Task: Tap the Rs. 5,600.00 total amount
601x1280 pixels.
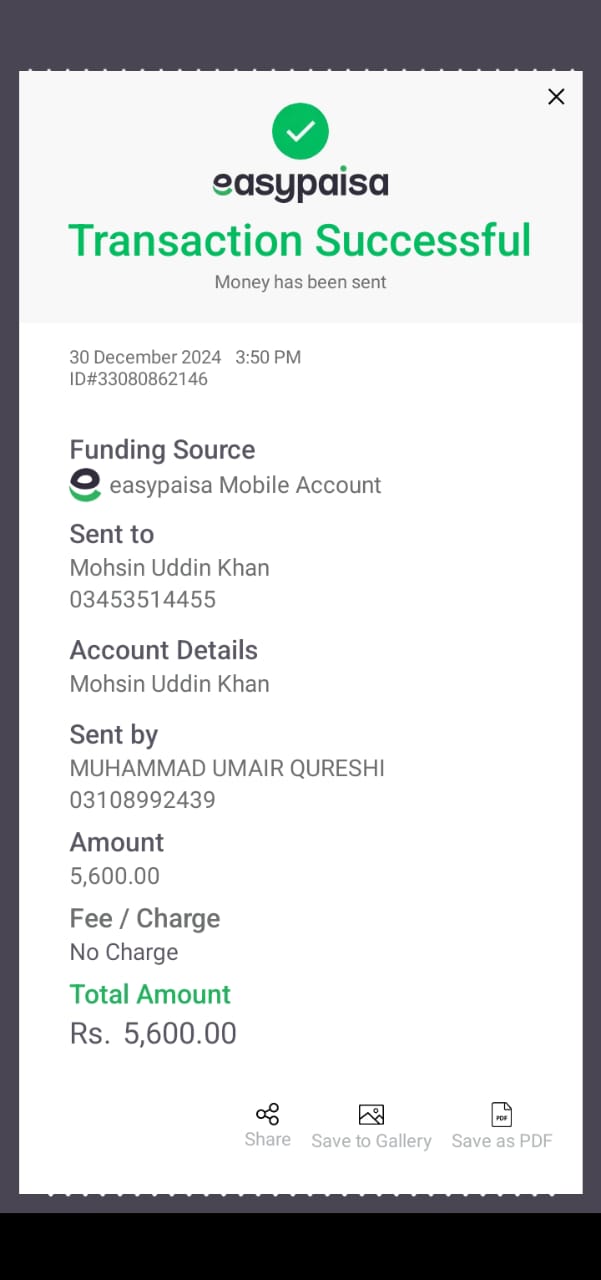Action: [153, 1033]
